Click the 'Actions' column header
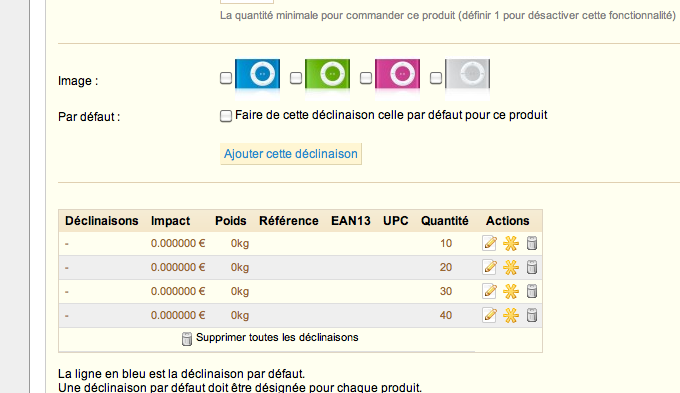Image resolution: width=680 pixels, height=393 pixels. pos(507,221)
